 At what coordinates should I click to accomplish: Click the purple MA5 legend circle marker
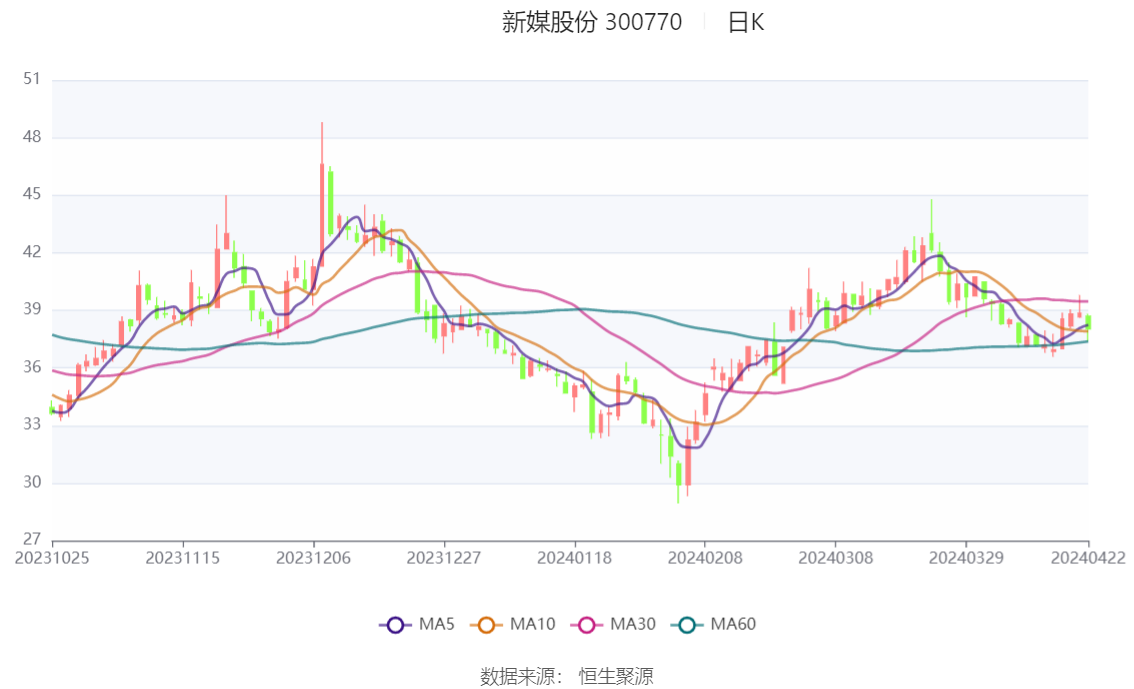pyautogui.click(x=395, y=625)
